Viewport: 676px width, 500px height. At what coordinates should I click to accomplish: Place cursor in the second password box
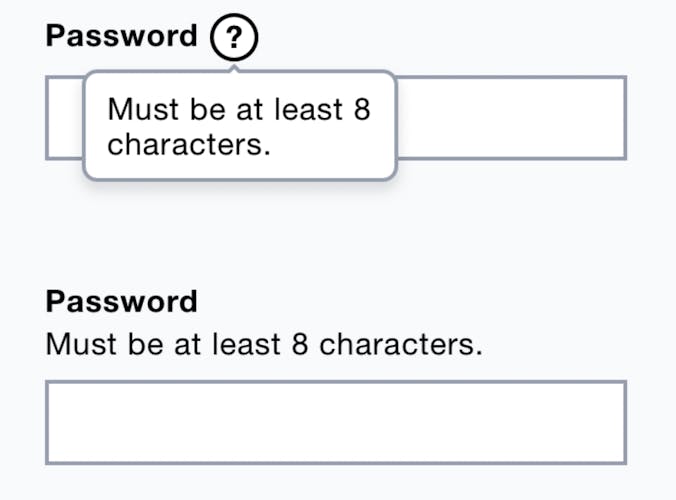(336, 422)
